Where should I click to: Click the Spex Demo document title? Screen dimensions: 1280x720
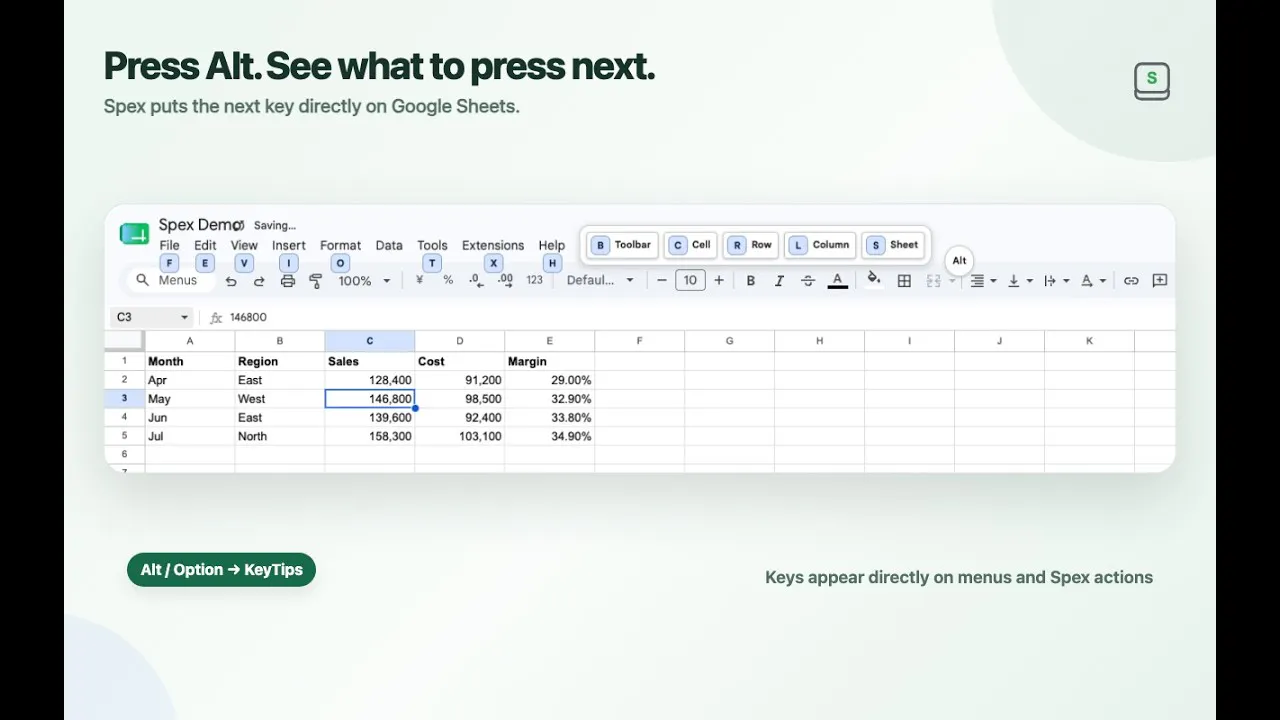click(200, 225)
